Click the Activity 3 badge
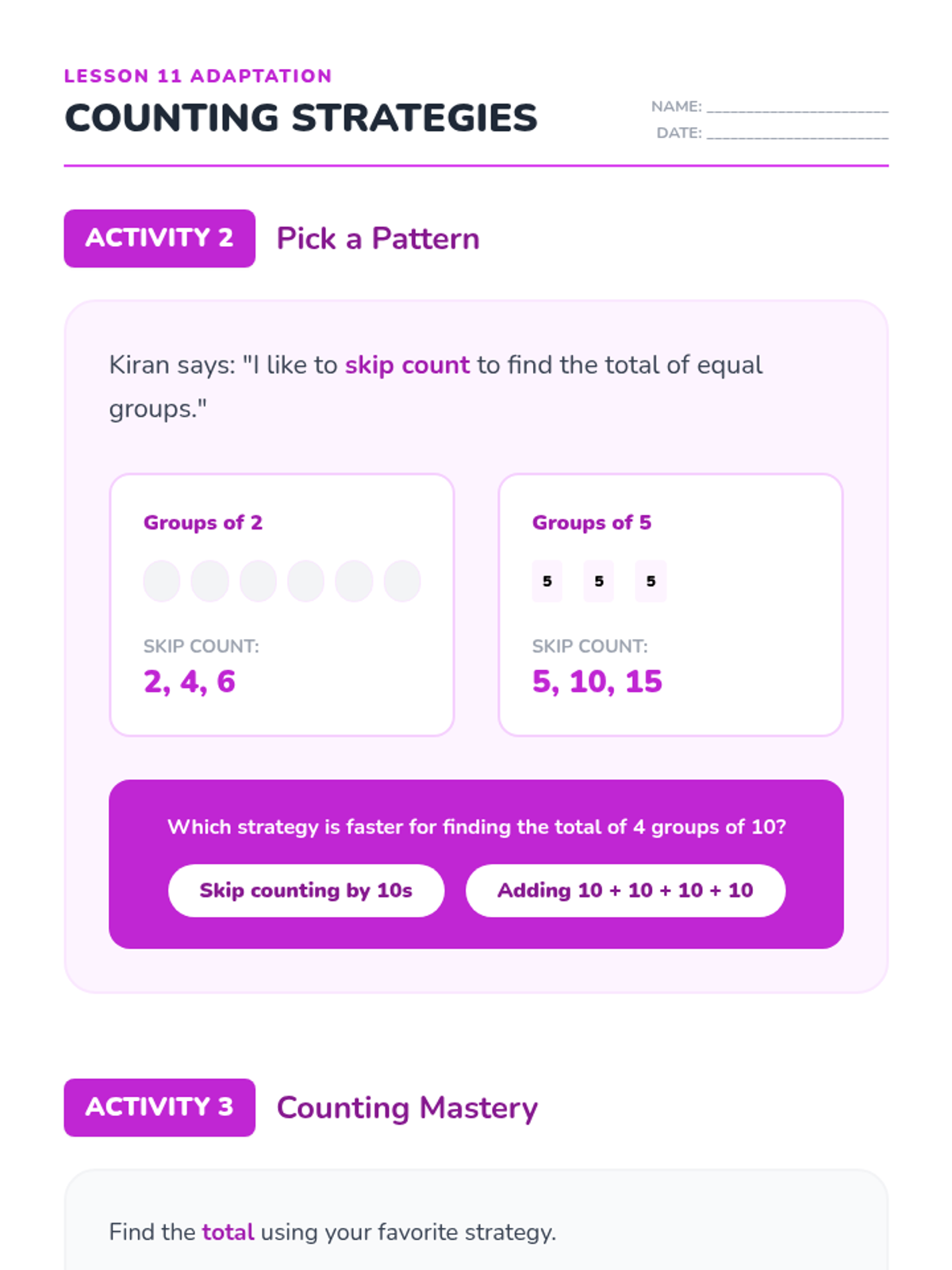Viewport: 952px width, 1270px height. (x=159, y=1107)
